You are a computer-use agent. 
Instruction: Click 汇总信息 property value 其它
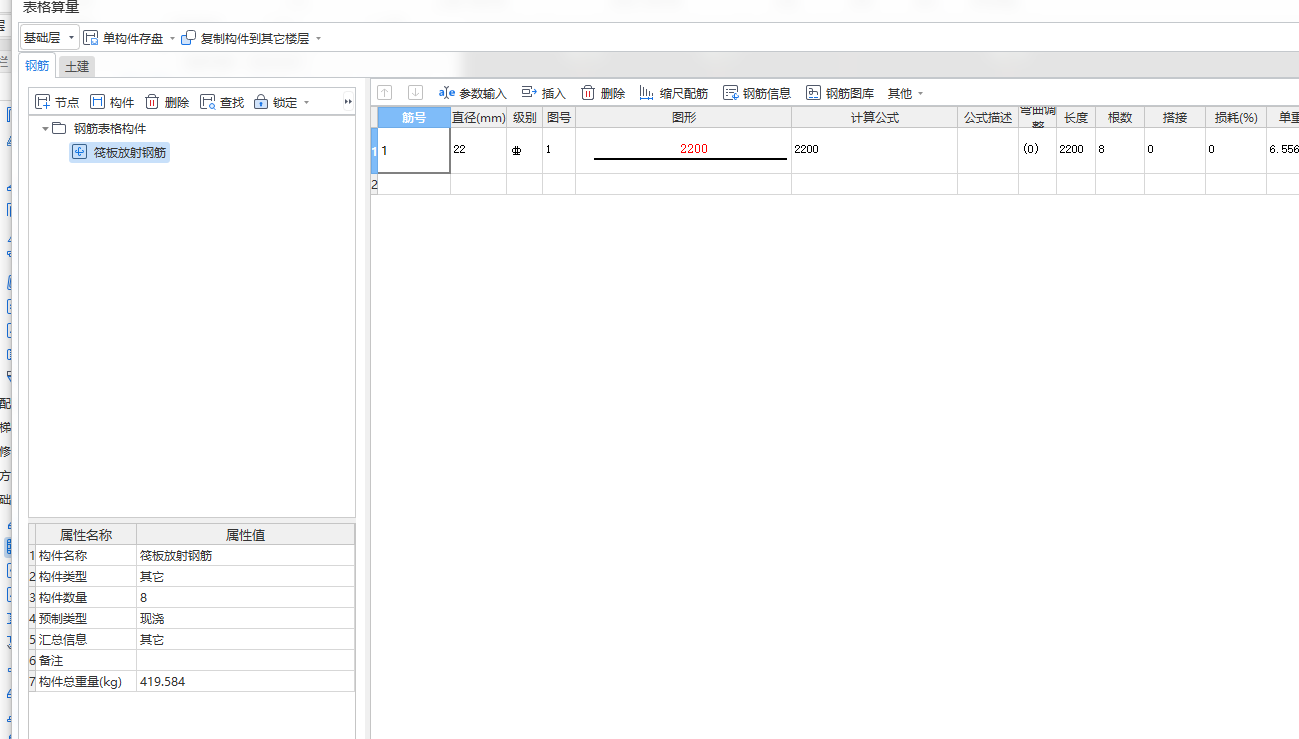point(245,640)
